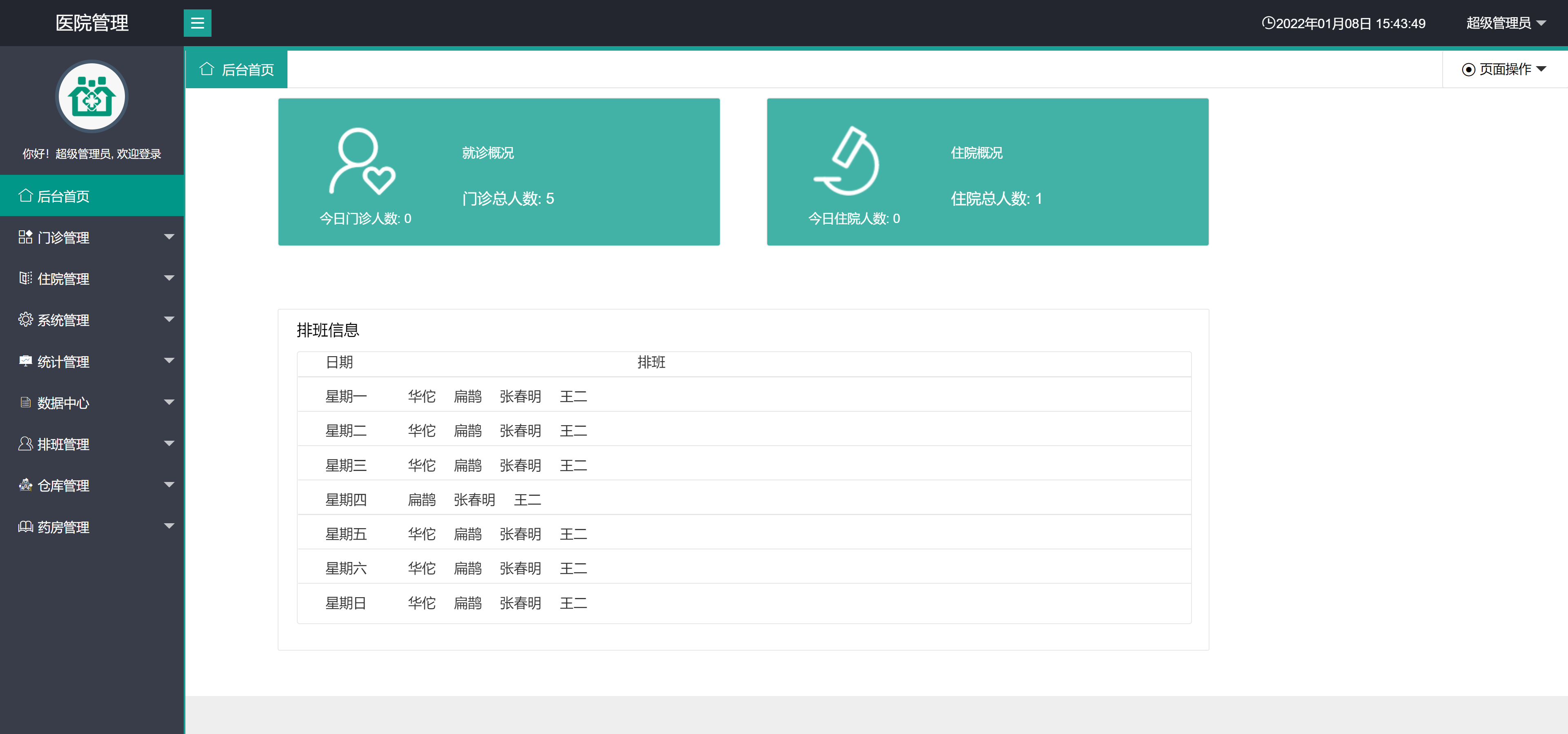Click the 今日门诊人数: 0 text
The width and height of the screenshot is (1568, 734).
(365, 218)
